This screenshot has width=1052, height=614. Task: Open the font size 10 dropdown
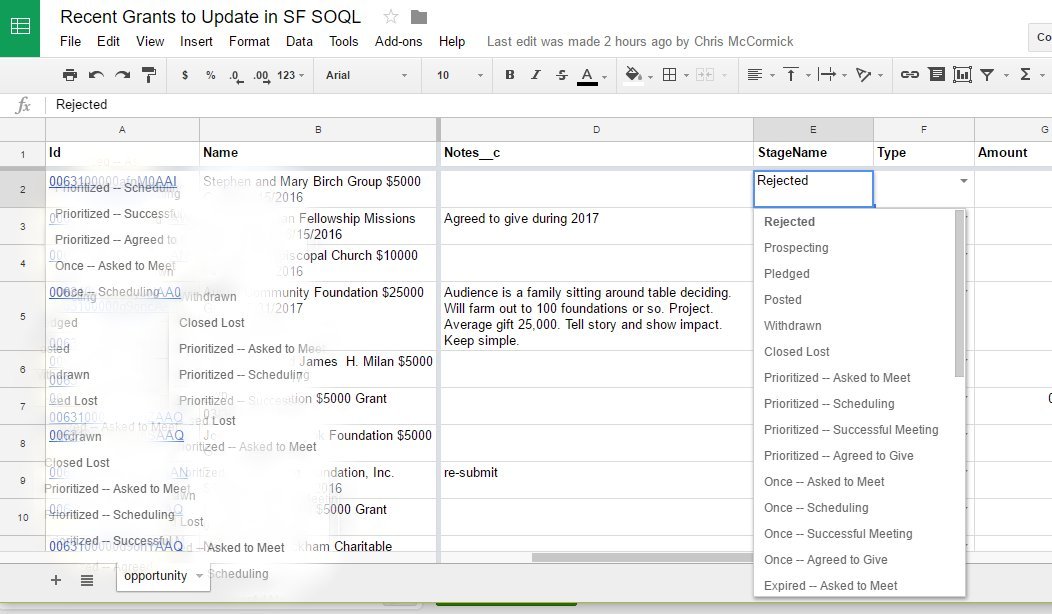[459, 75]
